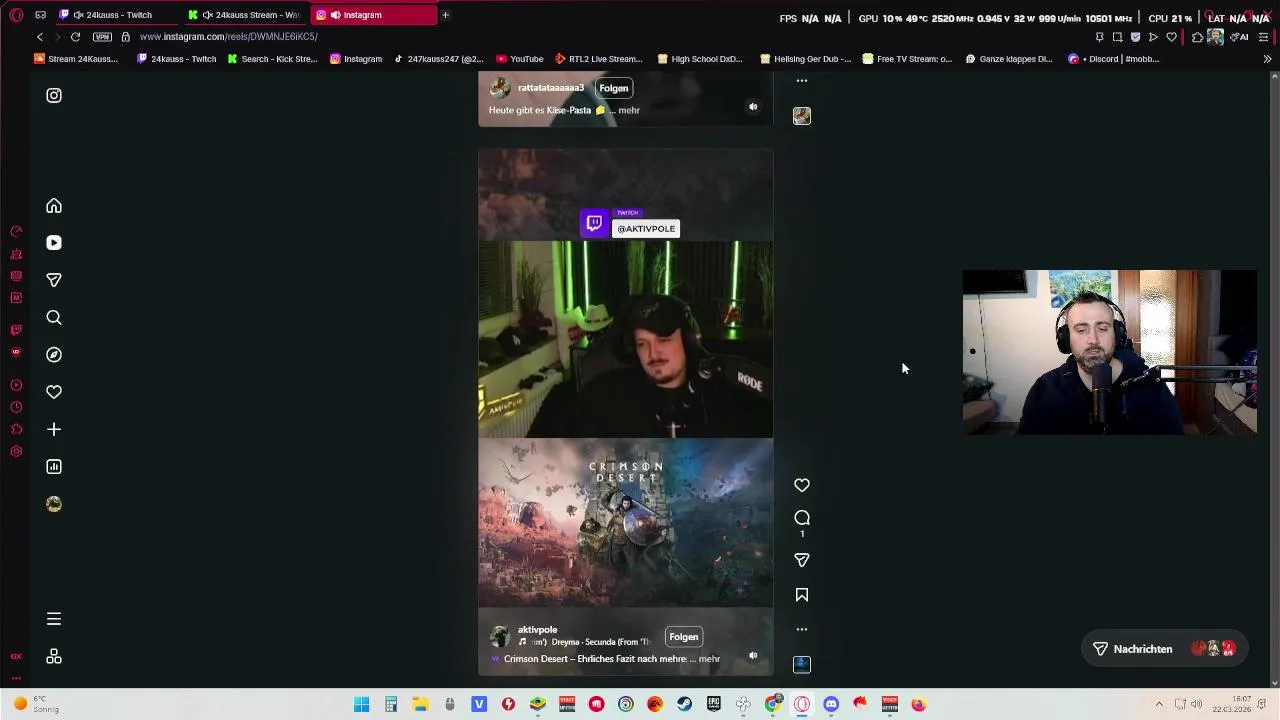Open the audio thumbnail of the aktivpole reel

(x=802, y=664)
